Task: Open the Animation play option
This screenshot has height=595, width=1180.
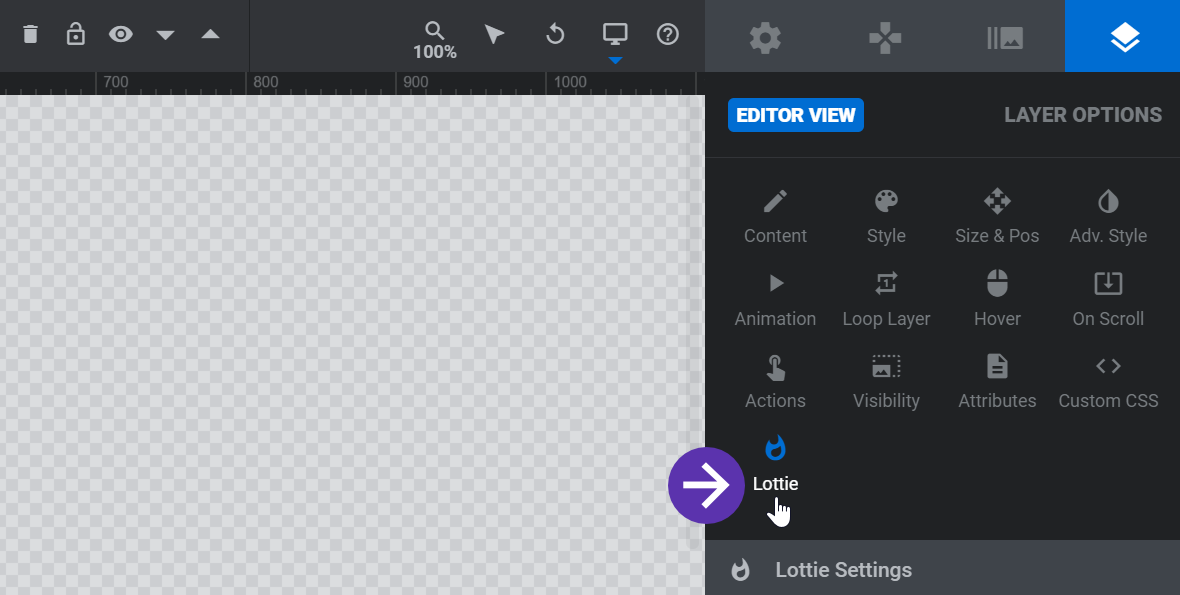Action: 775,299
